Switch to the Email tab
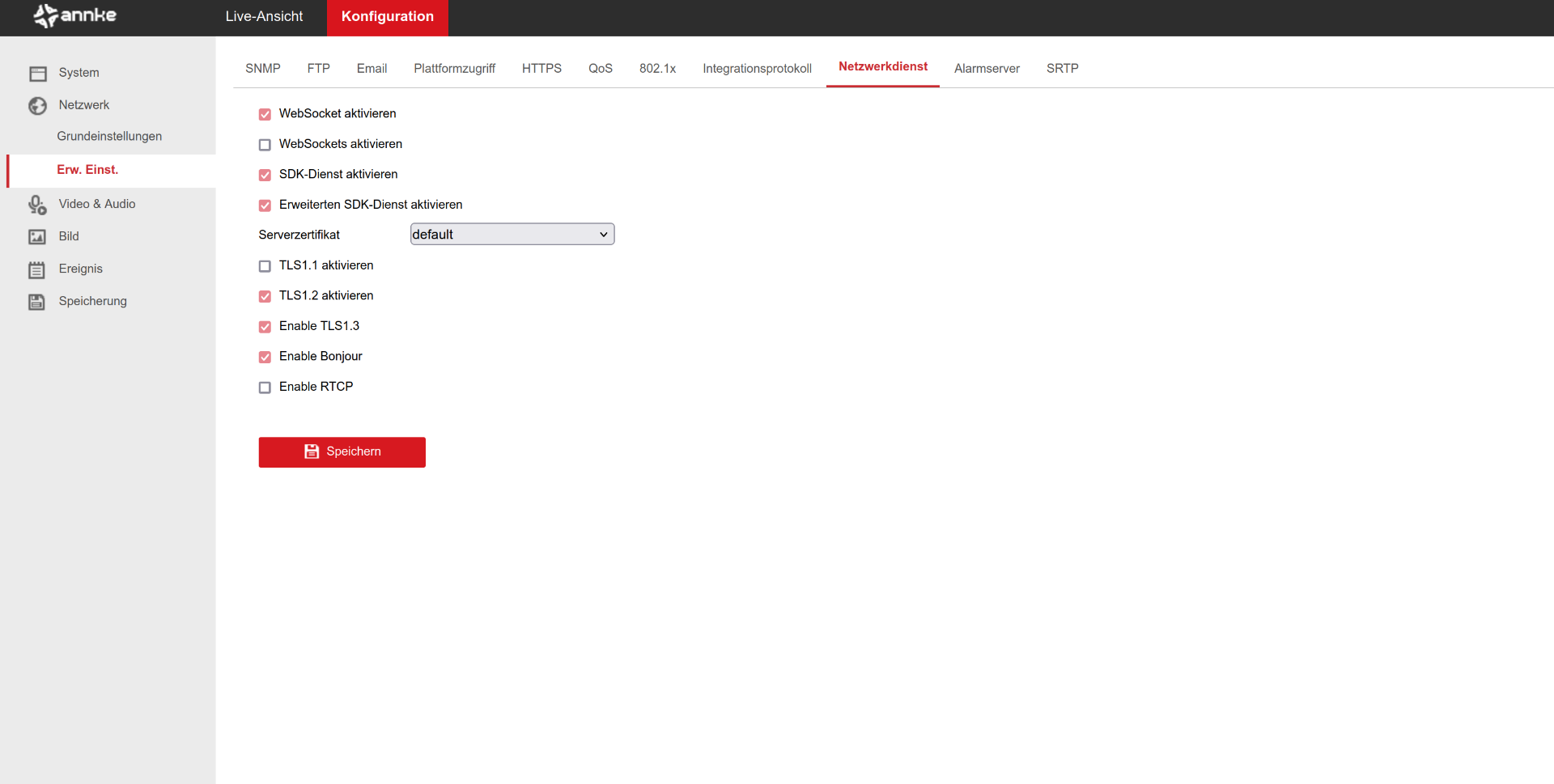This screenshot has width=1554, height=784. (x=372, y=69)
